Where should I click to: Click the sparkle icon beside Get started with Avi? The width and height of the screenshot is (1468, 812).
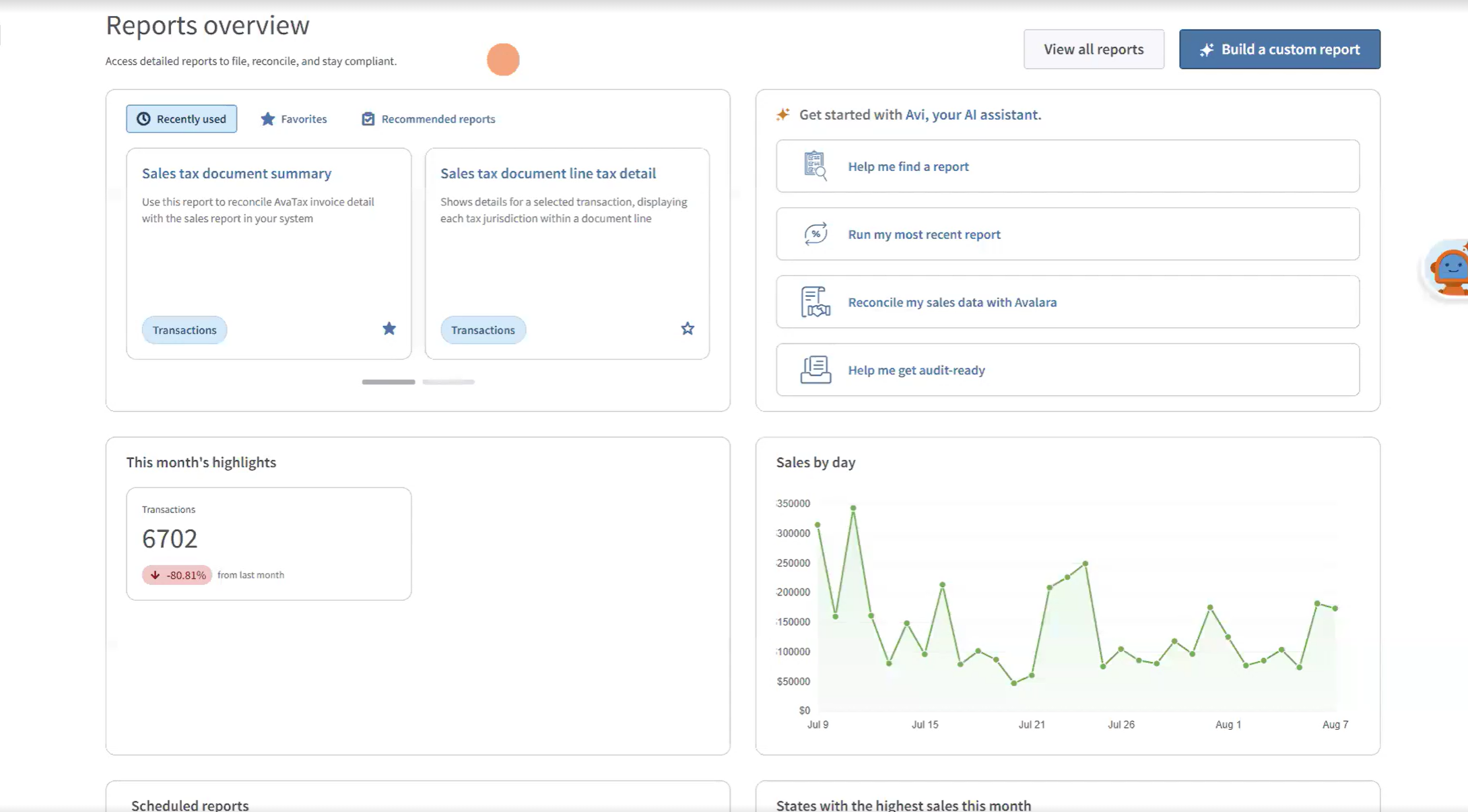[x=782, y=114]
